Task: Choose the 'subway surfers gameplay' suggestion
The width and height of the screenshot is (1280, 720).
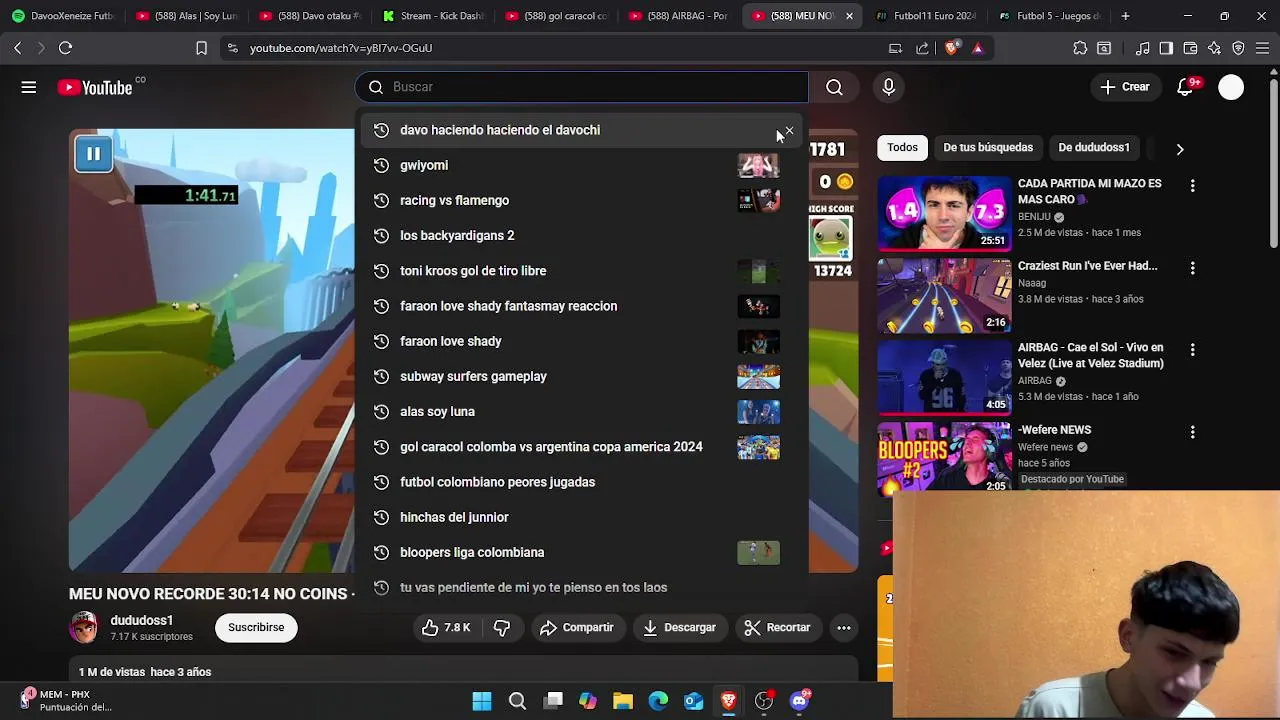Action: pos(581,376)
